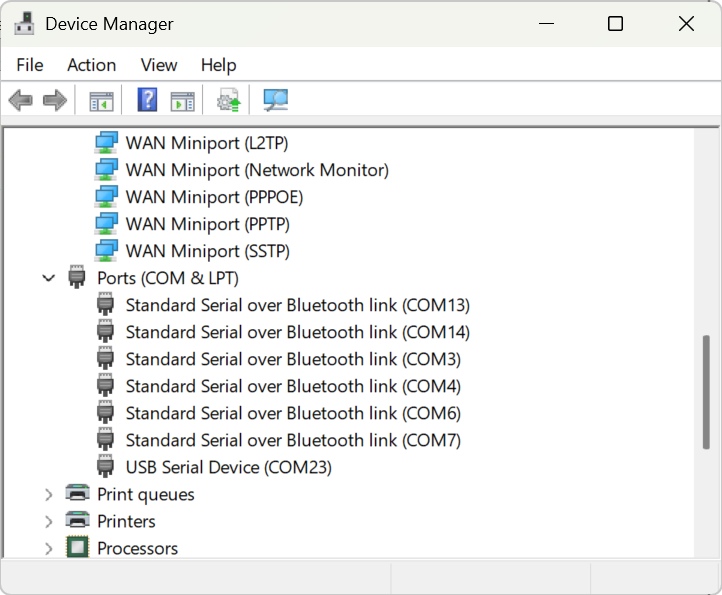Click the Ports (COM & LPT) category icon
This screenshot has width=722, height=595.
[x=77, y=277]
